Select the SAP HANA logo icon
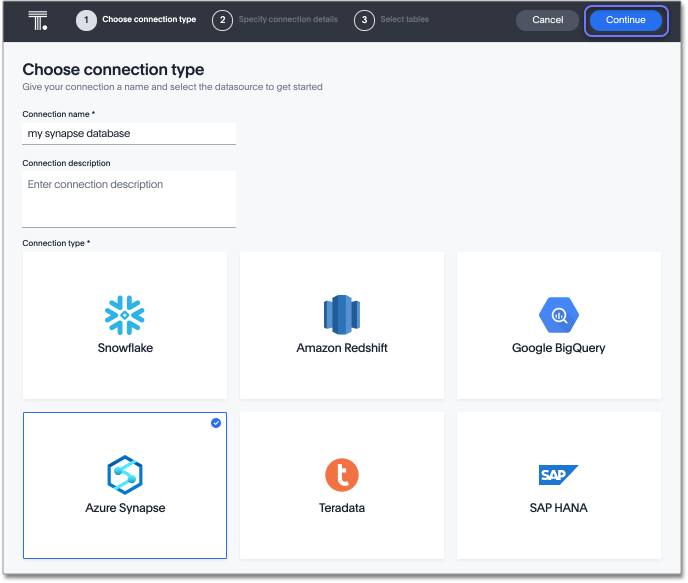688x583 pixels. click(559, 475)
